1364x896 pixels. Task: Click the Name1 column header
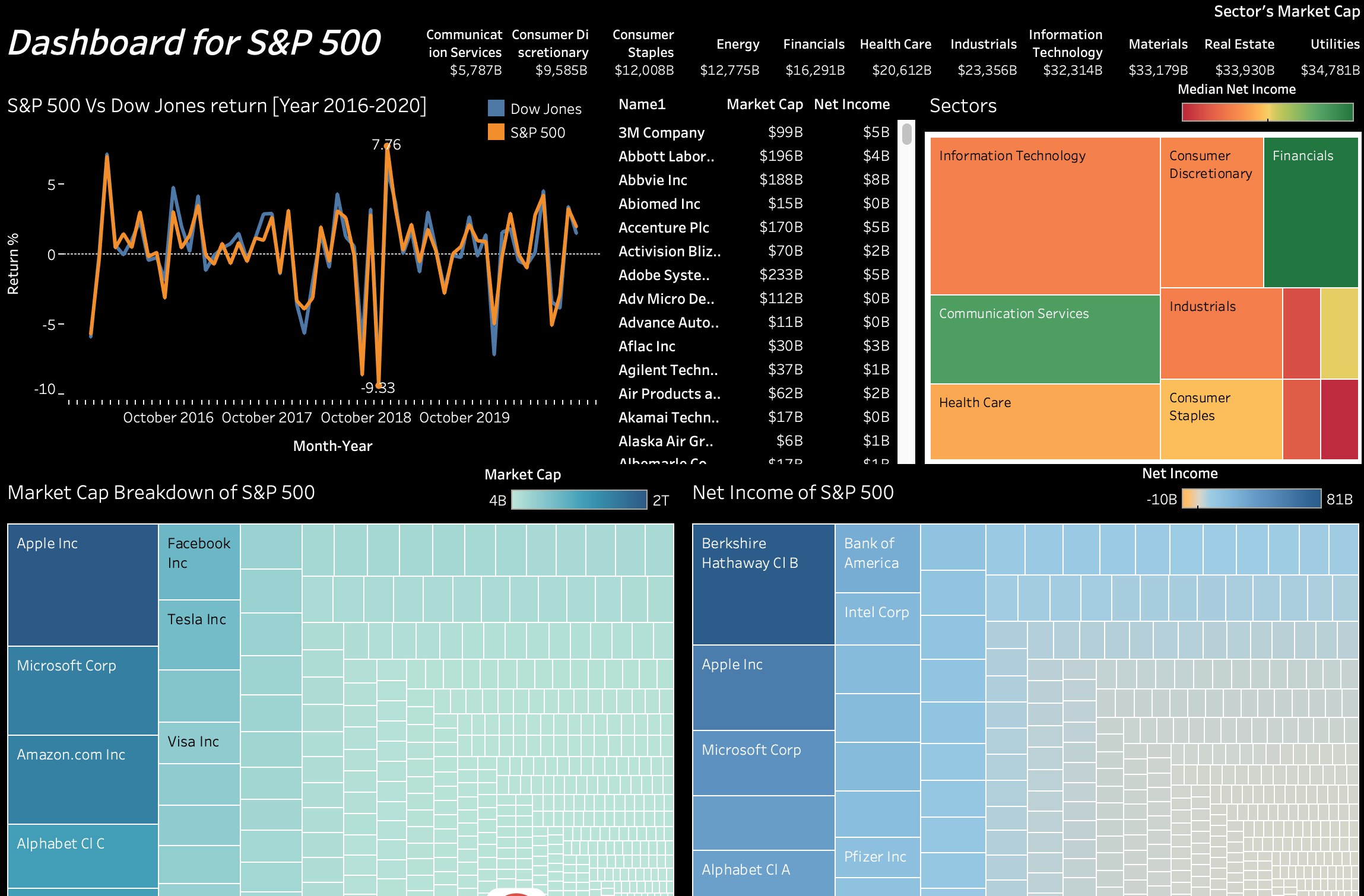[642, 104]
